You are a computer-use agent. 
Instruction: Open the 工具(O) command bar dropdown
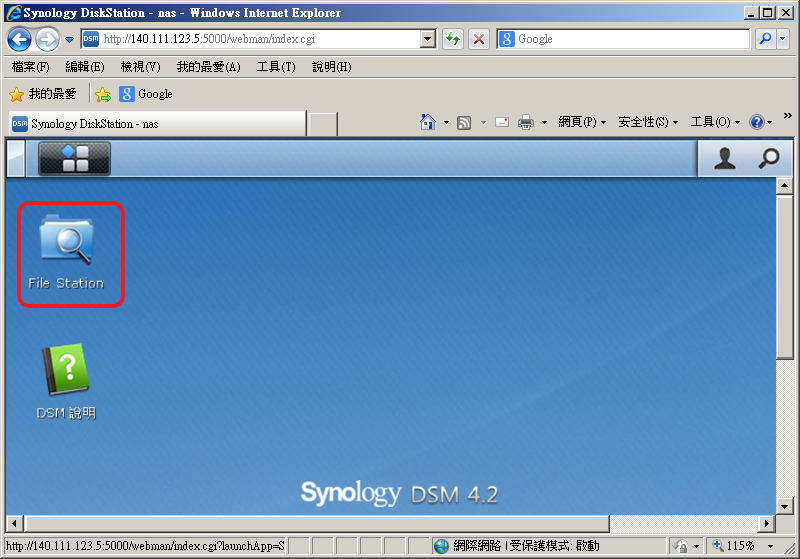(x=715, y=122)
